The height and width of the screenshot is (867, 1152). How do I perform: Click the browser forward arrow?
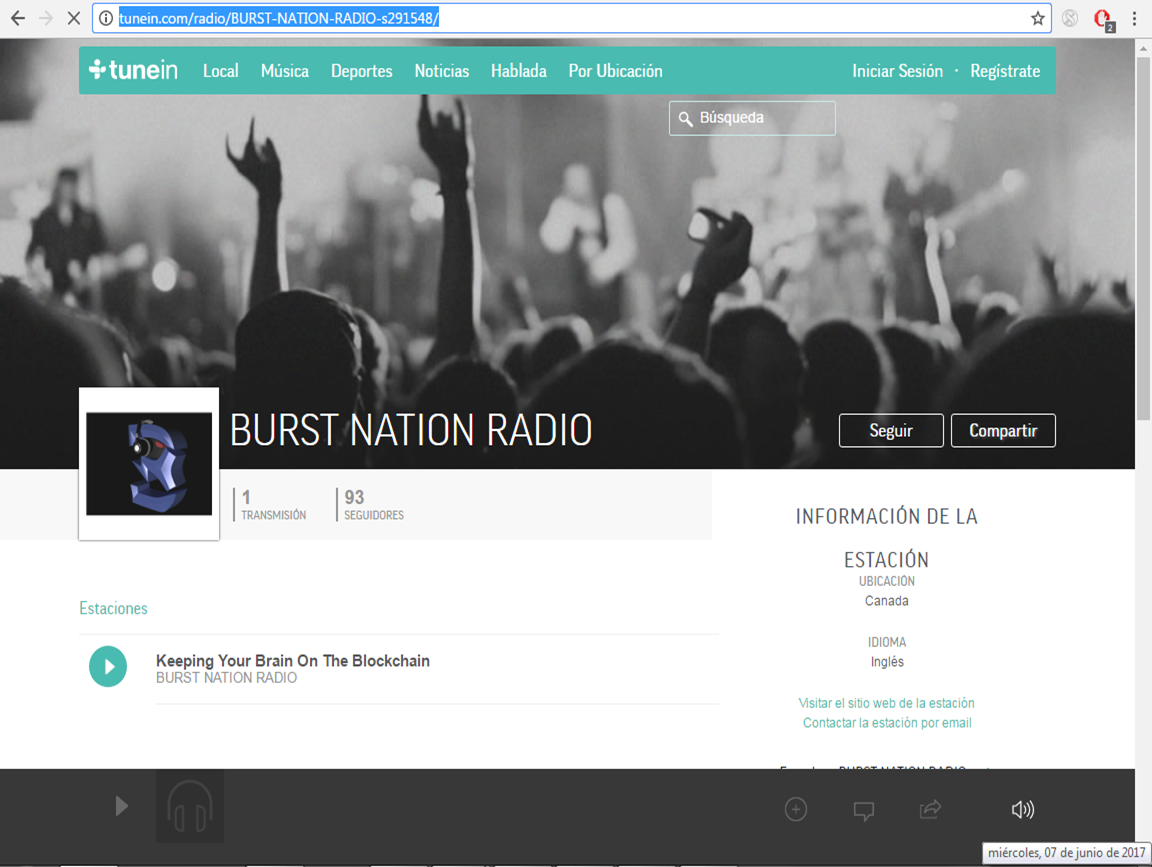(x=46, y=18)
